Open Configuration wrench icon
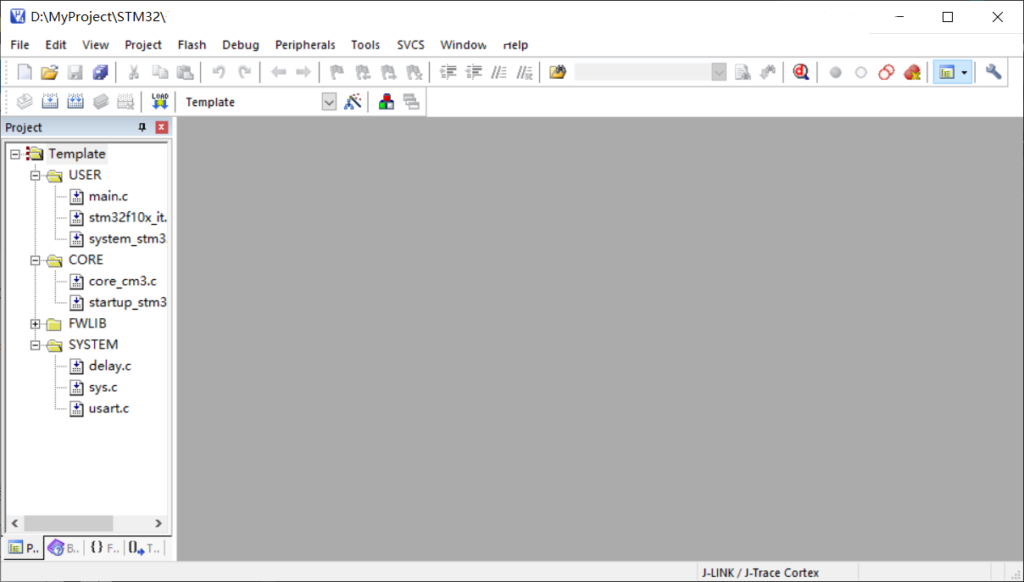This screenshot has height=582, width=1024. [993, 72]
